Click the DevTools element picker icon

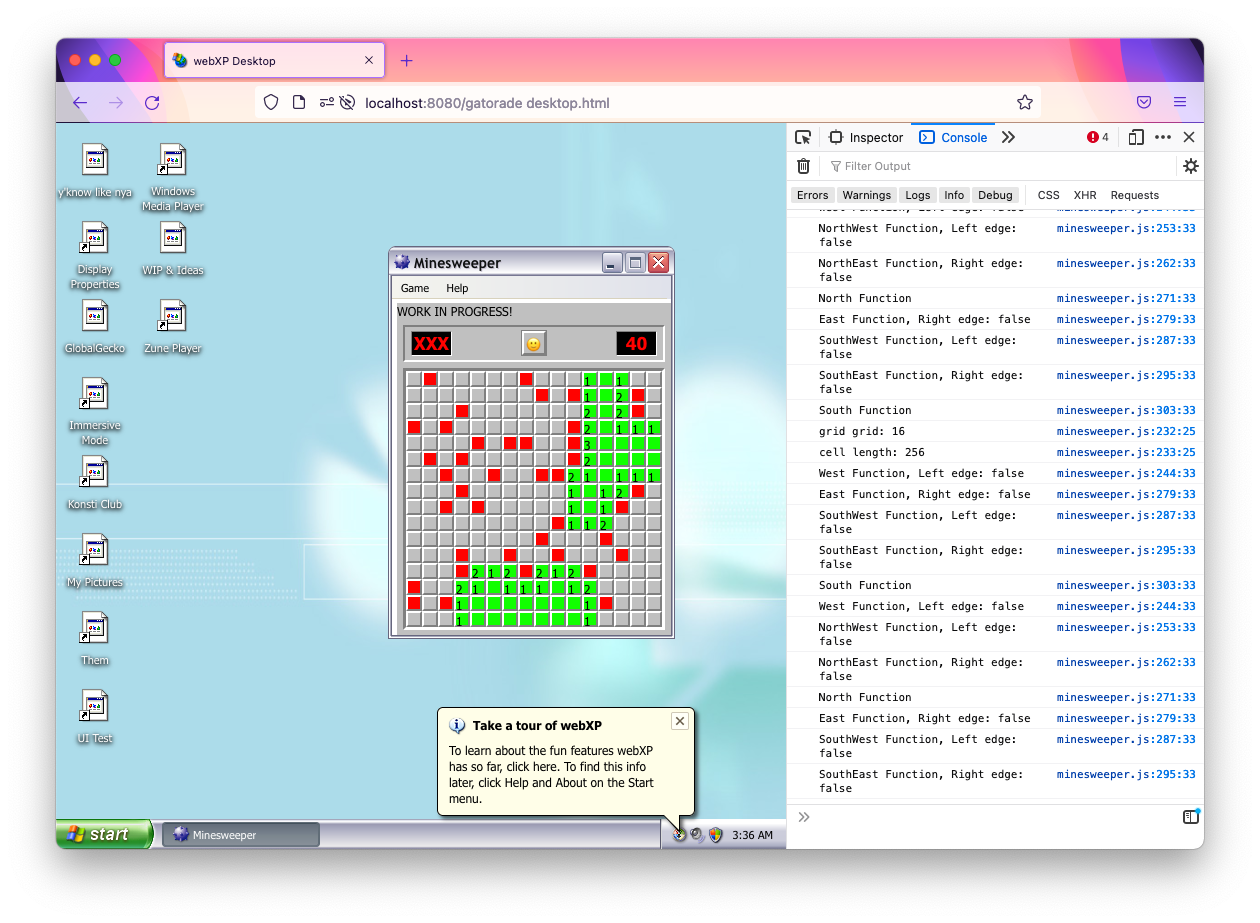(803, 138)
